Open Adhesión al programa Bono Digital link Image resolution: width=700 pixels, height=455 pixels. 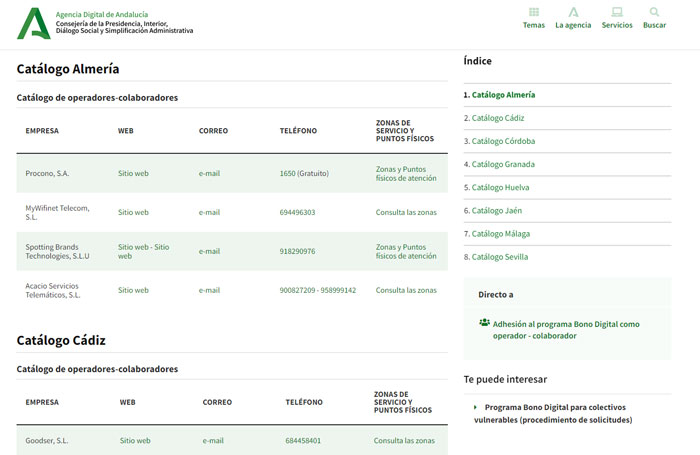pos(559,330)
